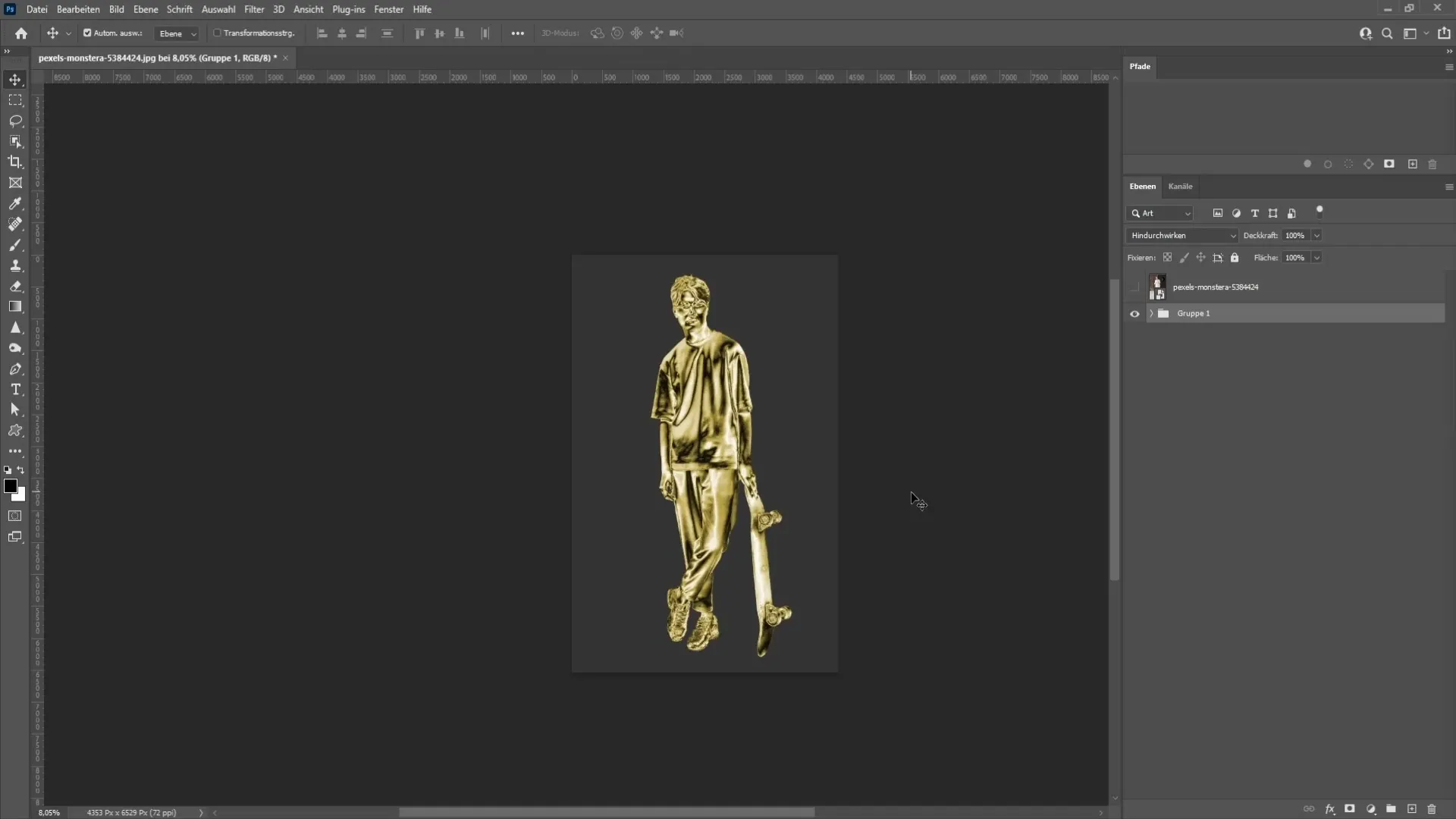Select the Lasso tool

click(15, 121)
